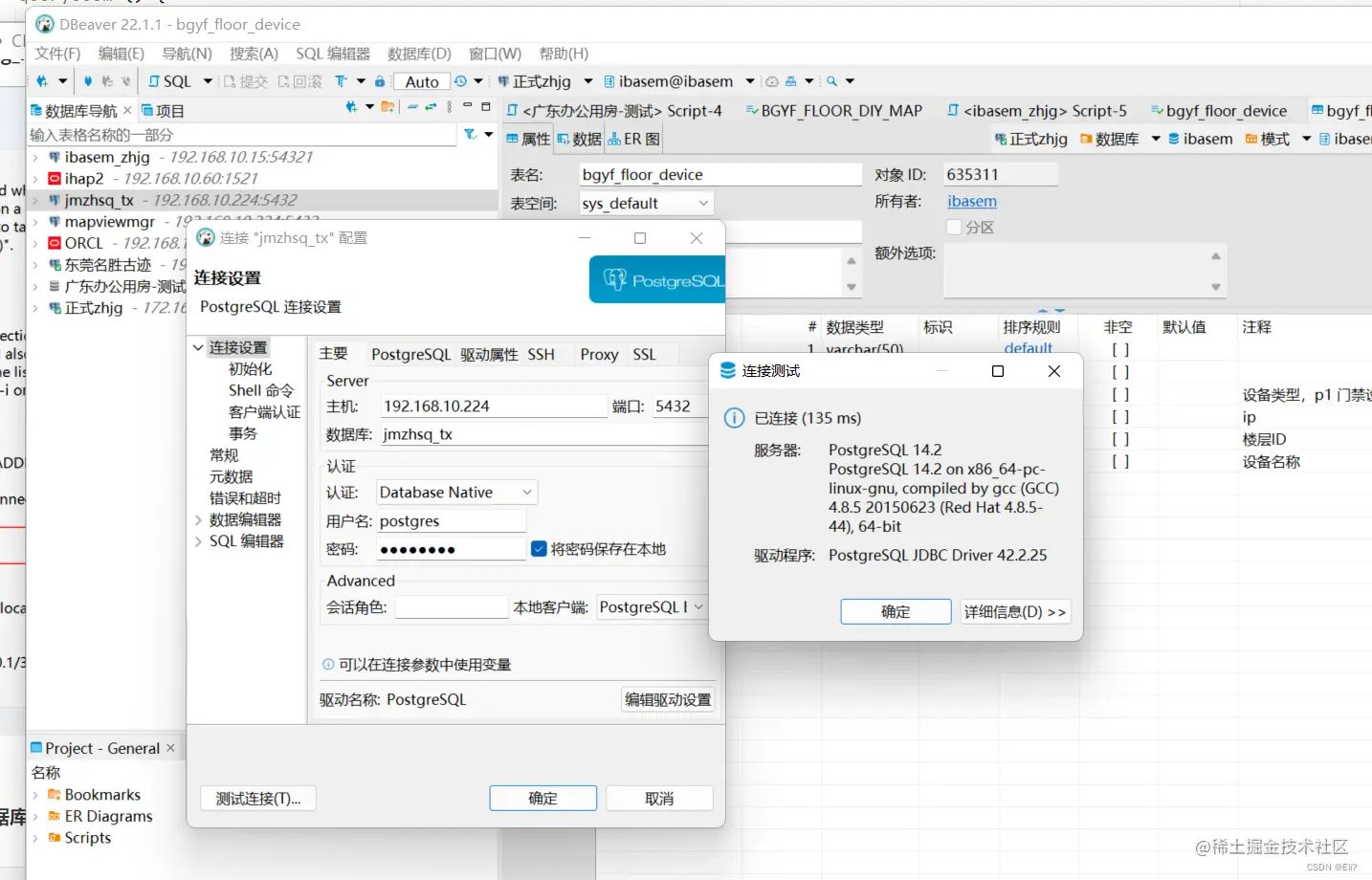The image size is (1372, 880).
Task: Toggle the 分区 partition checkbox
Action: pos(954,227)
